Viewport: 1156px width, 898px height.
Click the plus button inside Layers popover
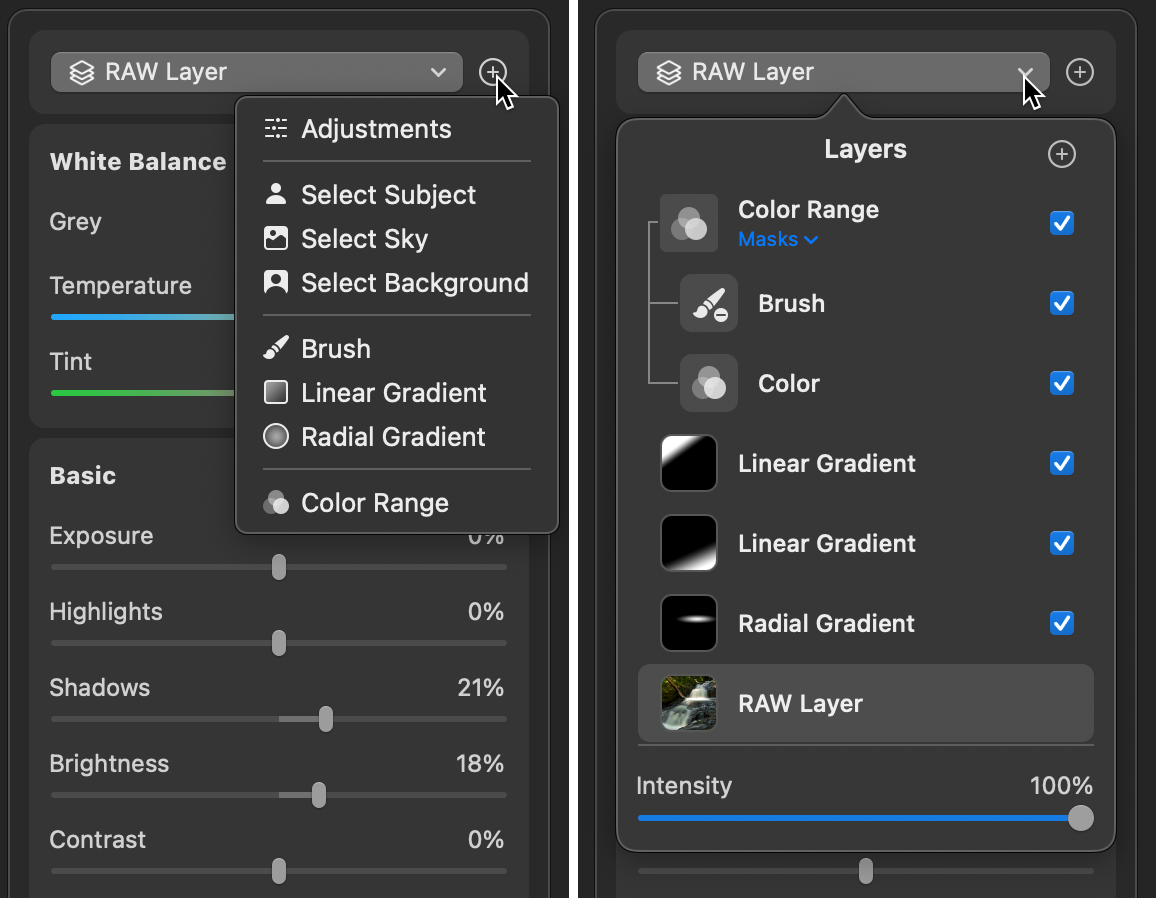(x=1061, y=154)
